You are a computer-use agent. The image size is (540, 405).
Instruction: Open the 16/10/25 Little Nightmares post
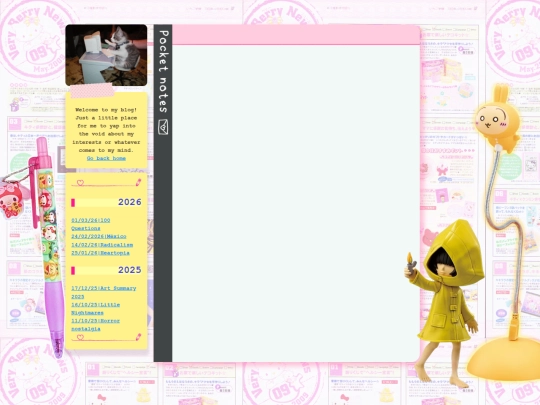96,309
